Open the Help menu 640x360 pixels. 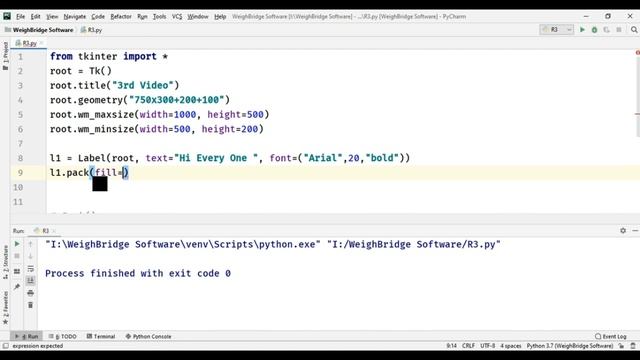click(220, 16)
